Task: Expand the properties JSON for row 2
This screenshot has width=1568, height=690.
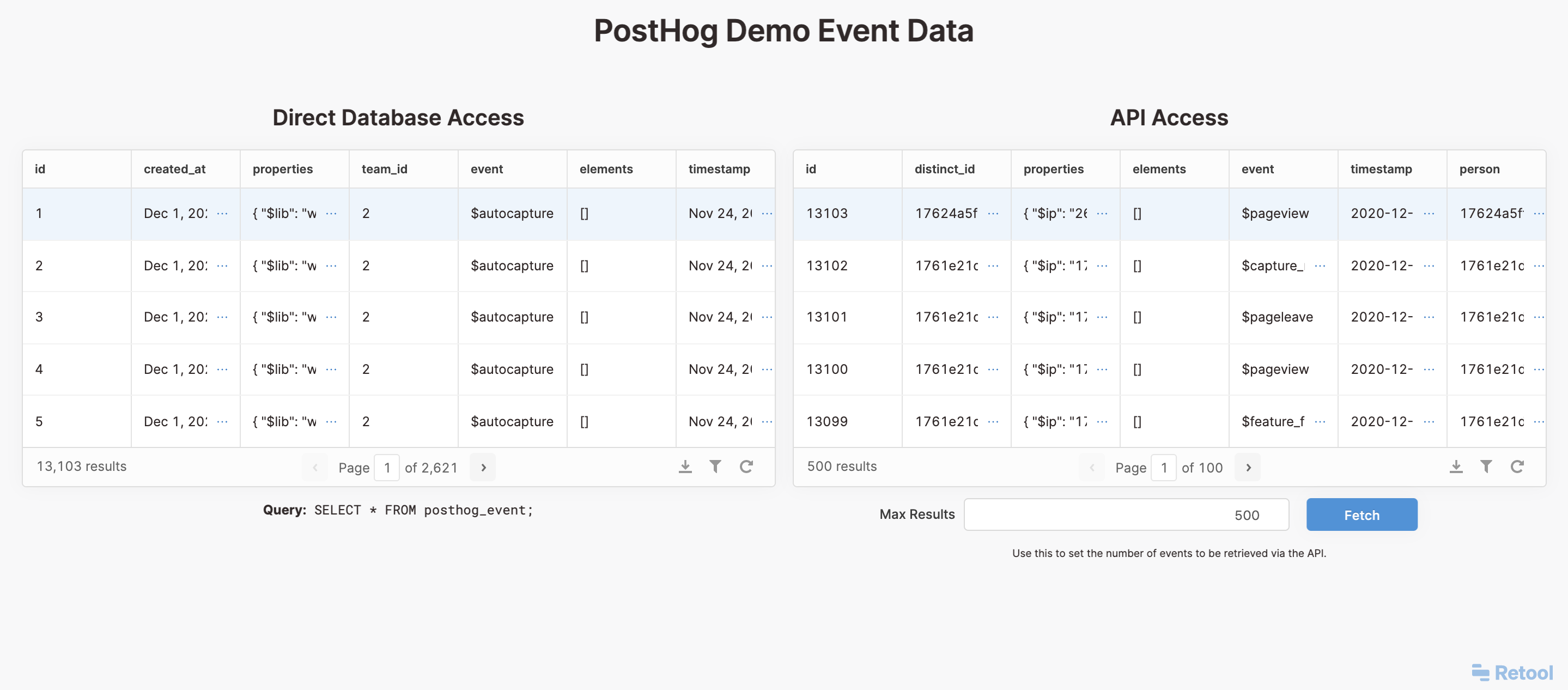Action: click(332, 266)
